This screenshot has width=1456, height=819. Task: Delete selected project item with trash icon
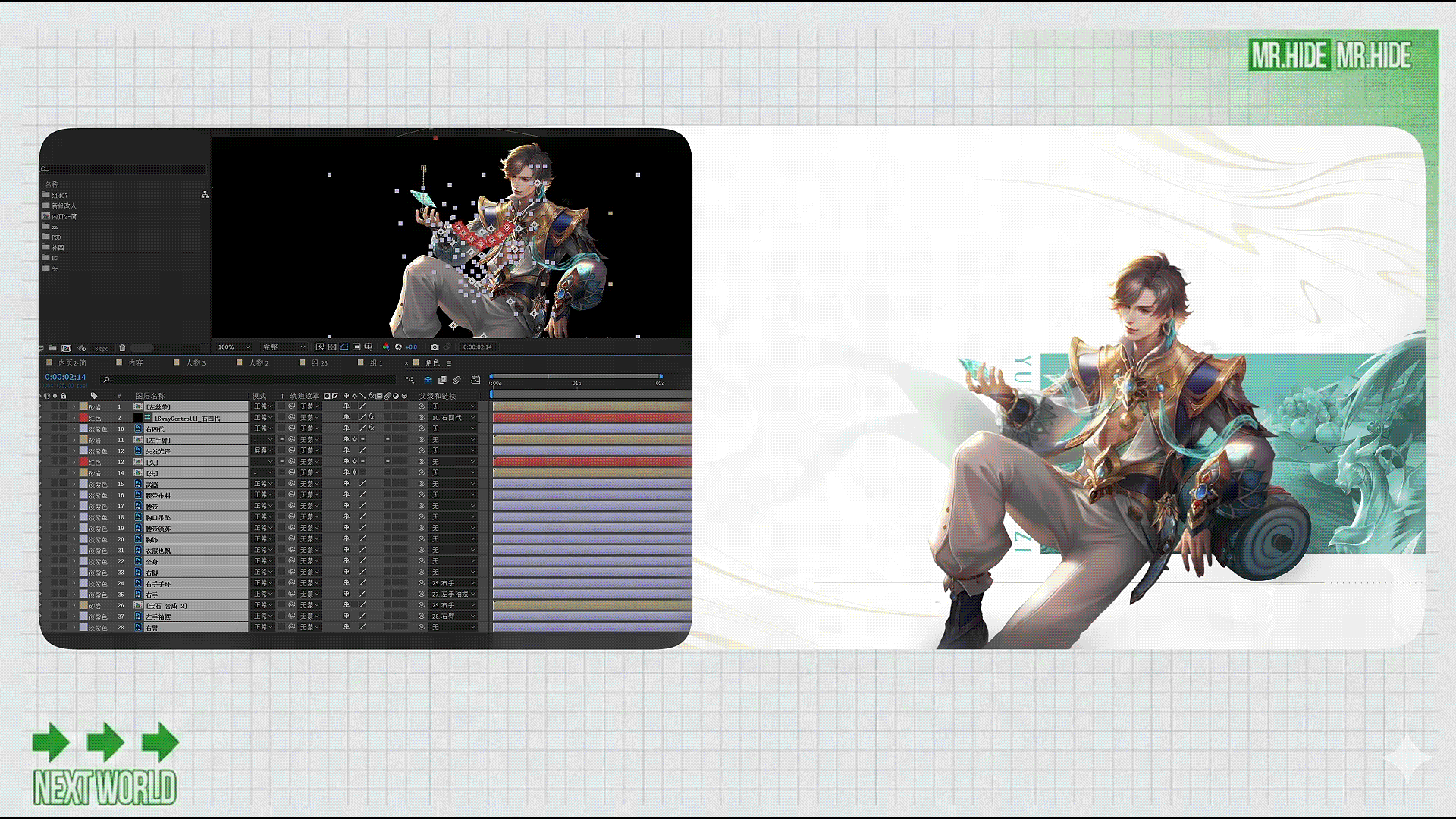click(x=122, y=348)
